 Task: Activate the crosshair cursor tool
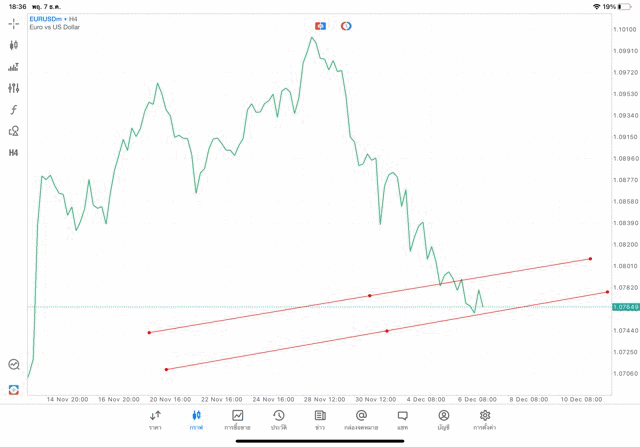tap(14, 23)
